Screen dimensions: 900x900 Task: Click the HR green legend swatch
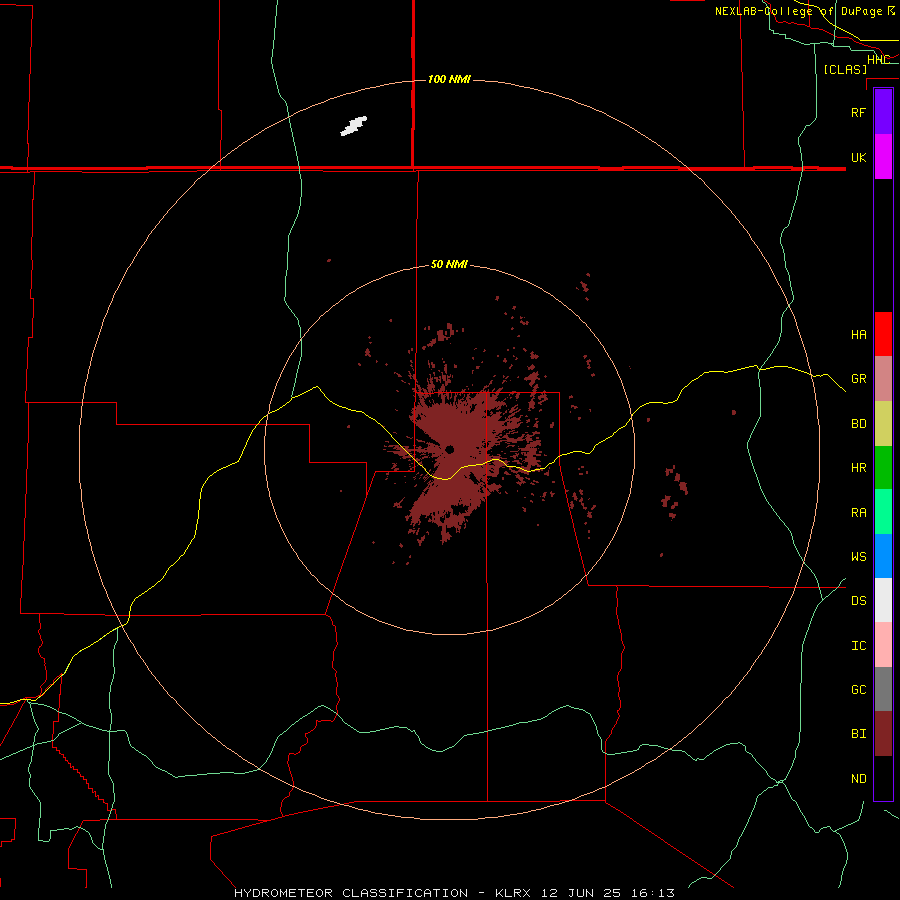pyautogui.click(x=883, y=468)
